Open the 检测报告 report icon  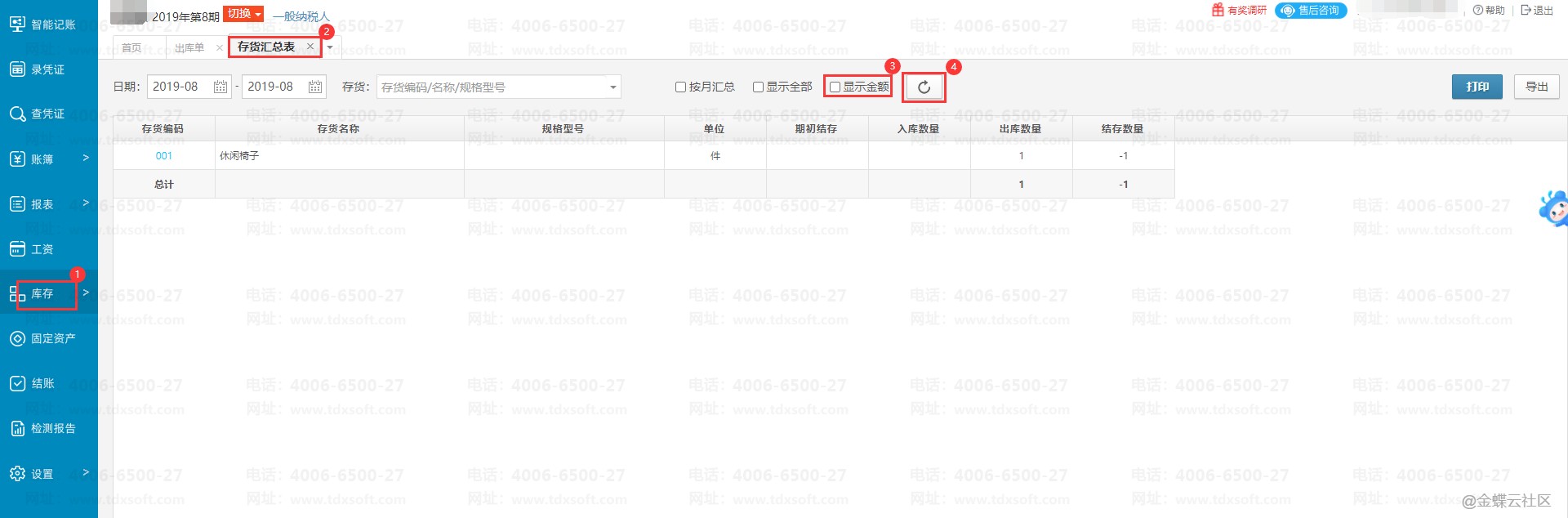17,428
